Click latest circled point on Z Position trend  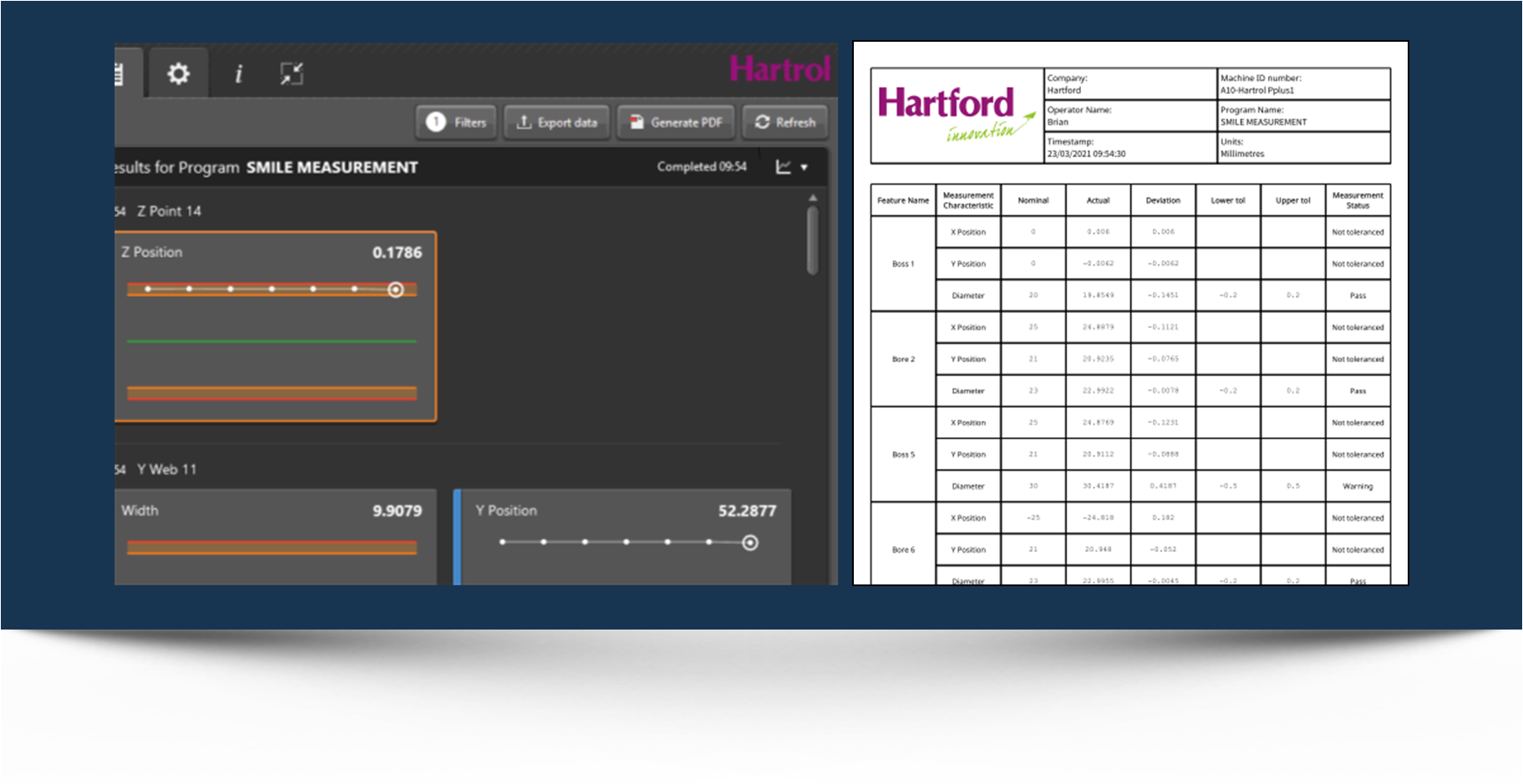pos(396,290)
